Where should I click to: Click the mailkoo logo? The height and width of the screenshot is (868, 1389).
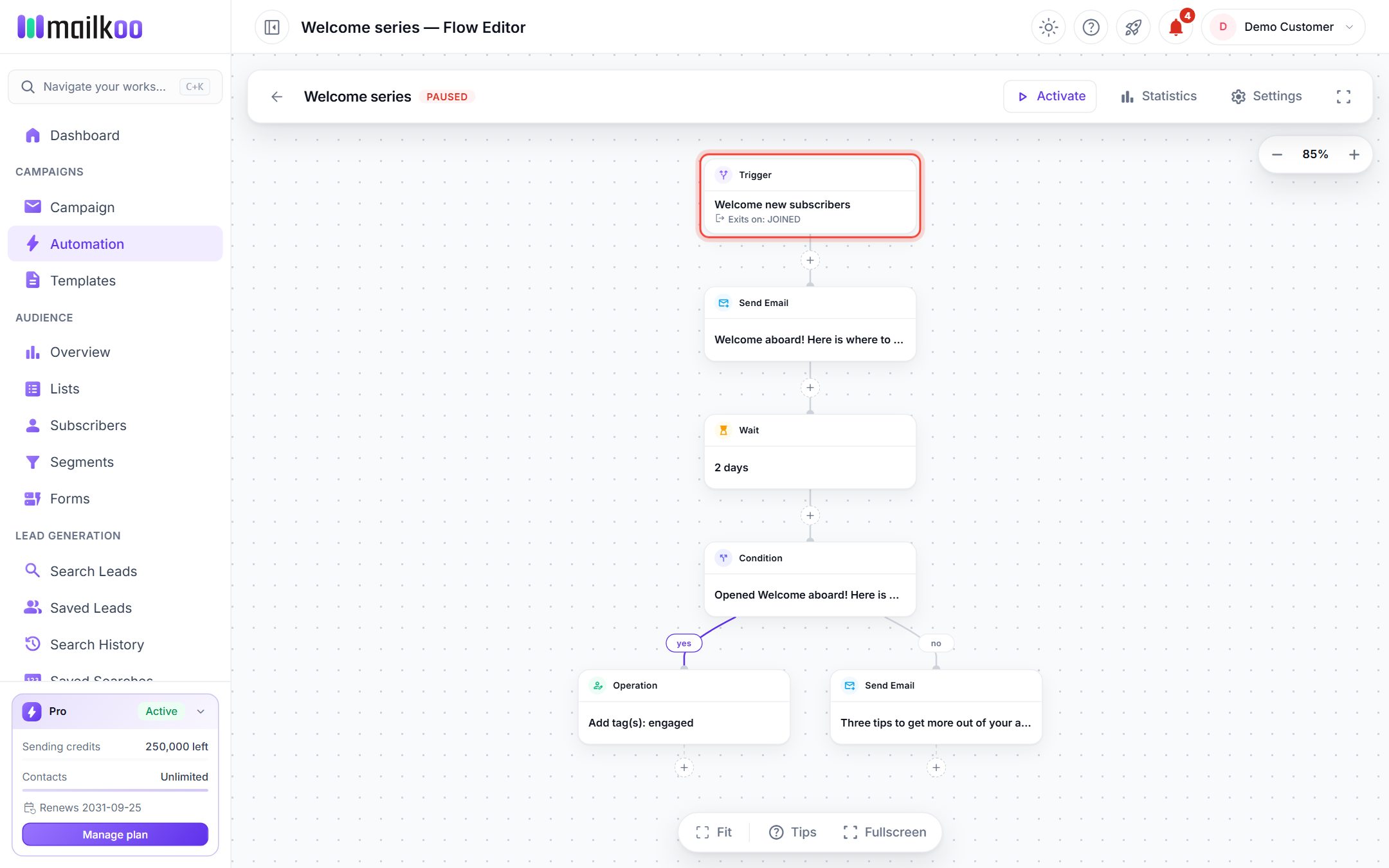point(80,27)
